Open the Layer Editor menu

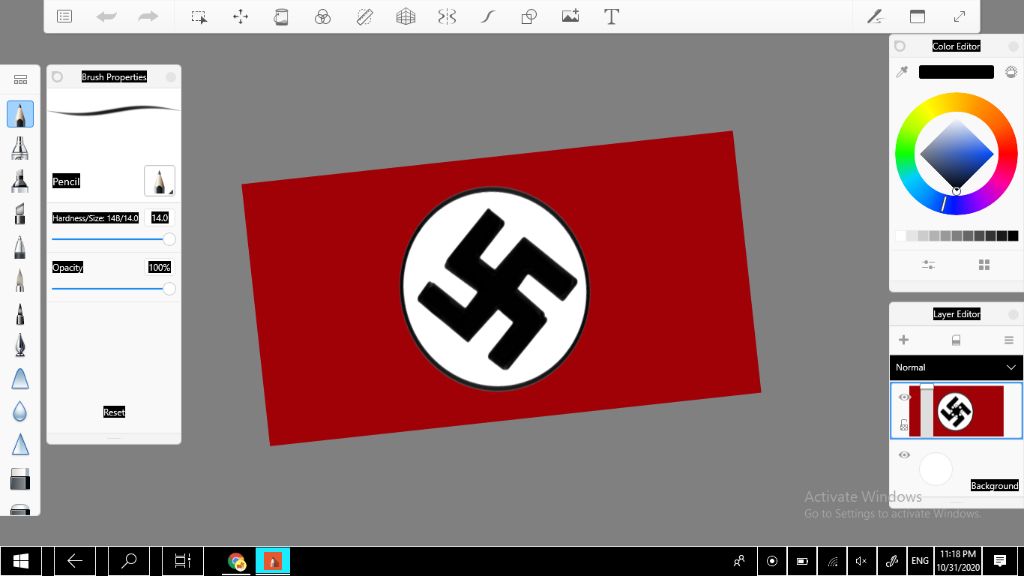(1009, 340)
